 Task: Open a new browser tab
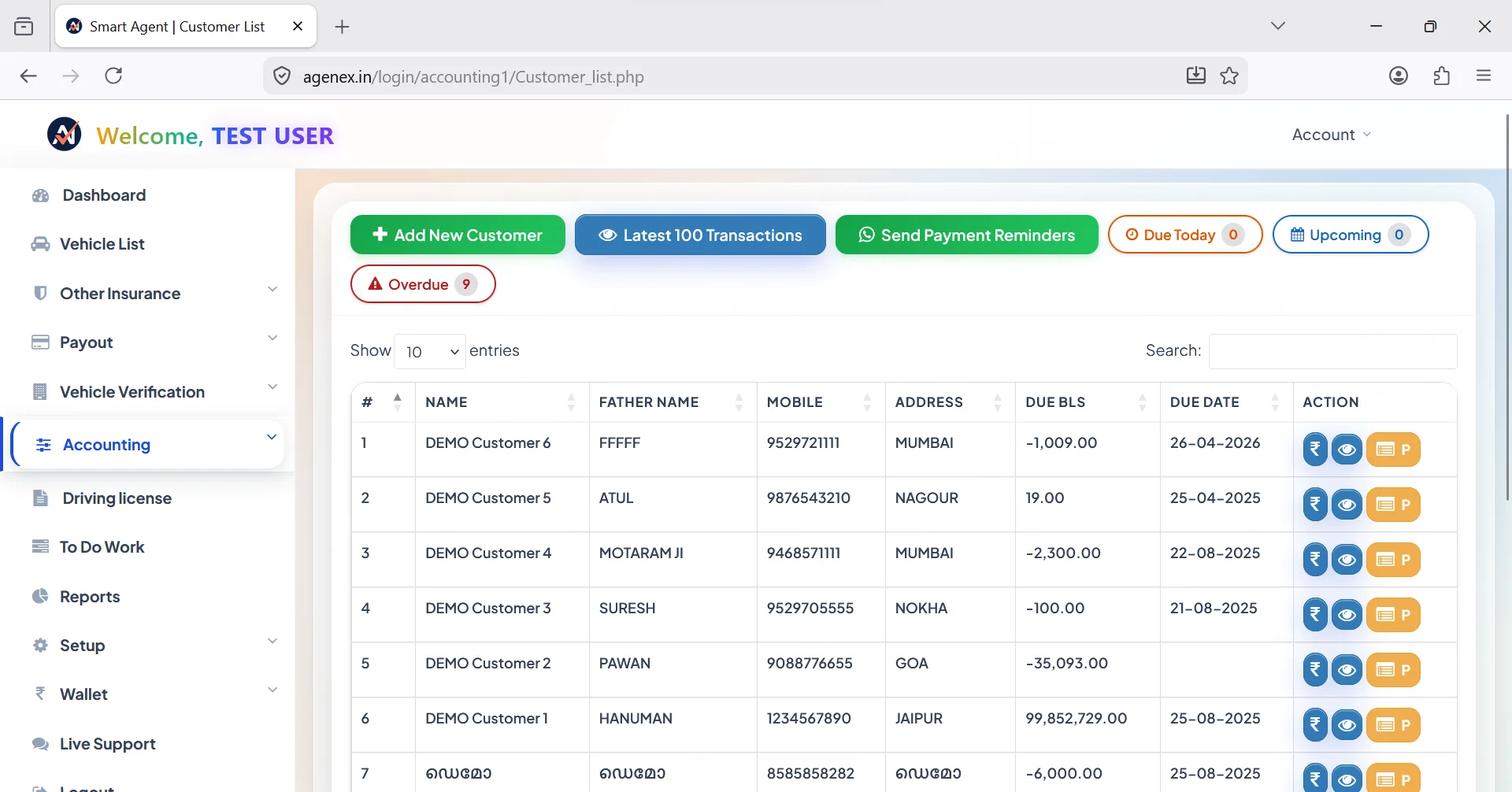click(342, 27)
